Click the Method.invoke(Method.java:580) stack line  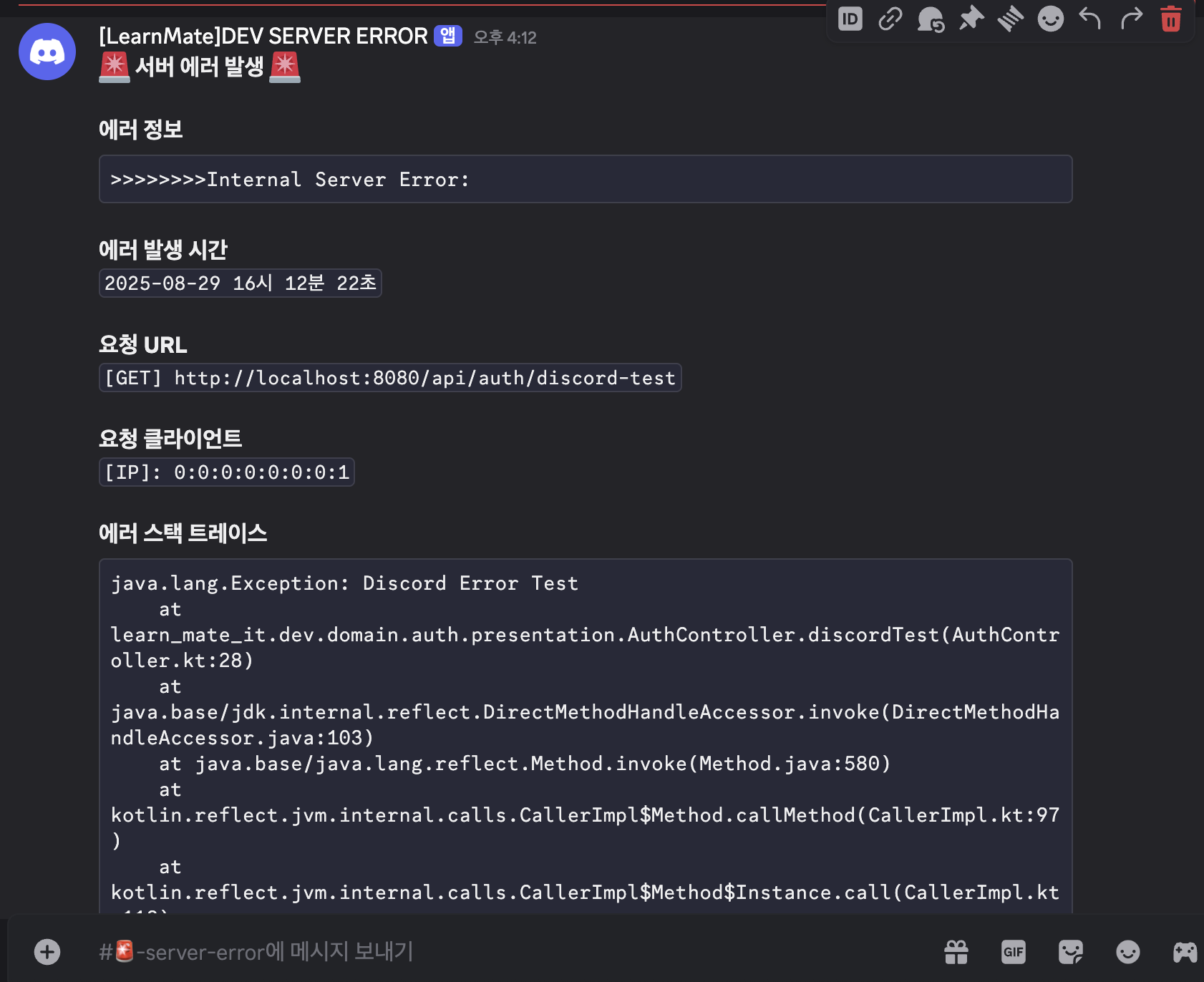pyautogui.click(x=525, y=764)
